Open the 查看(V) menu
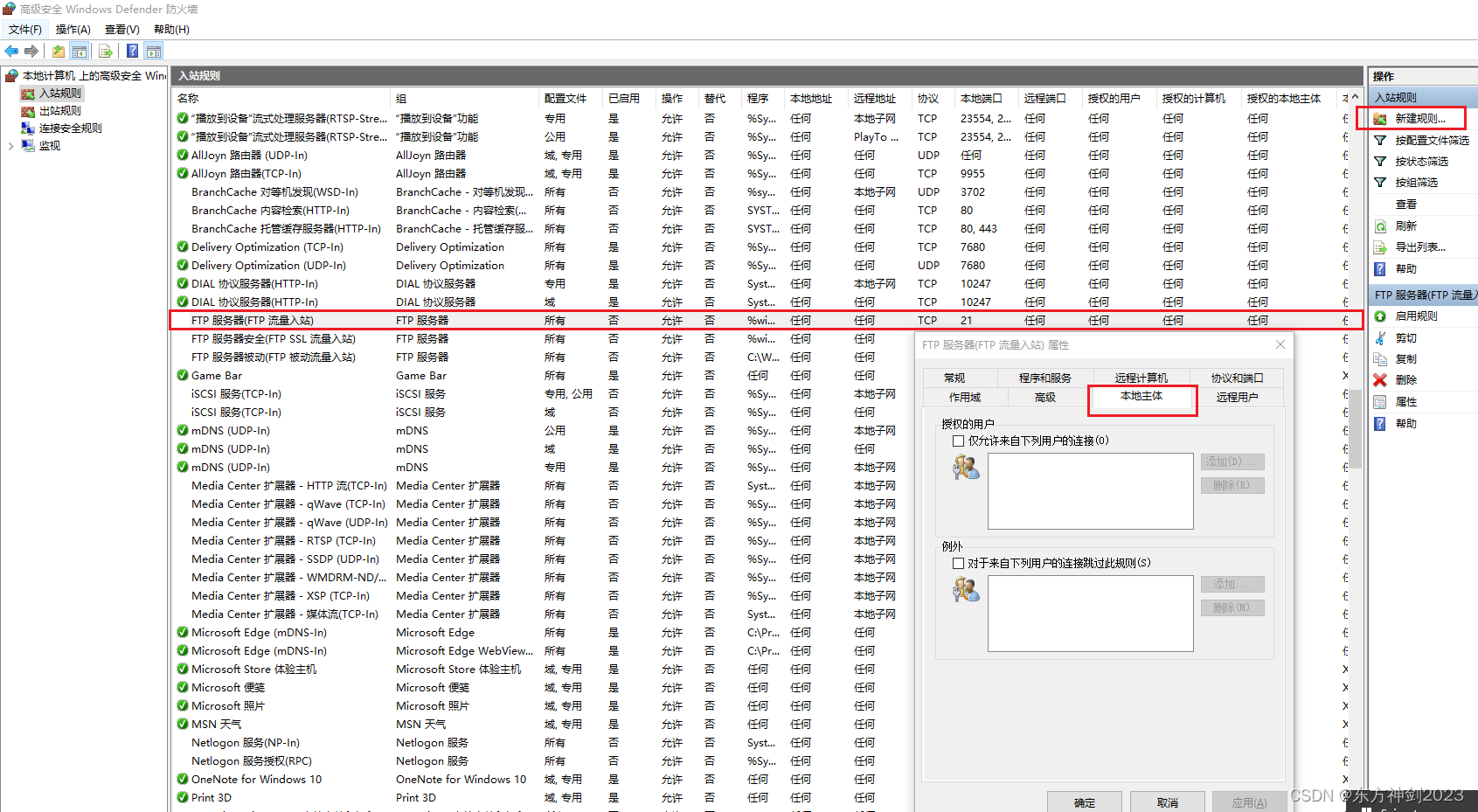The width and height of the screenshot is (1478, 812). click(x=122, y=30)
